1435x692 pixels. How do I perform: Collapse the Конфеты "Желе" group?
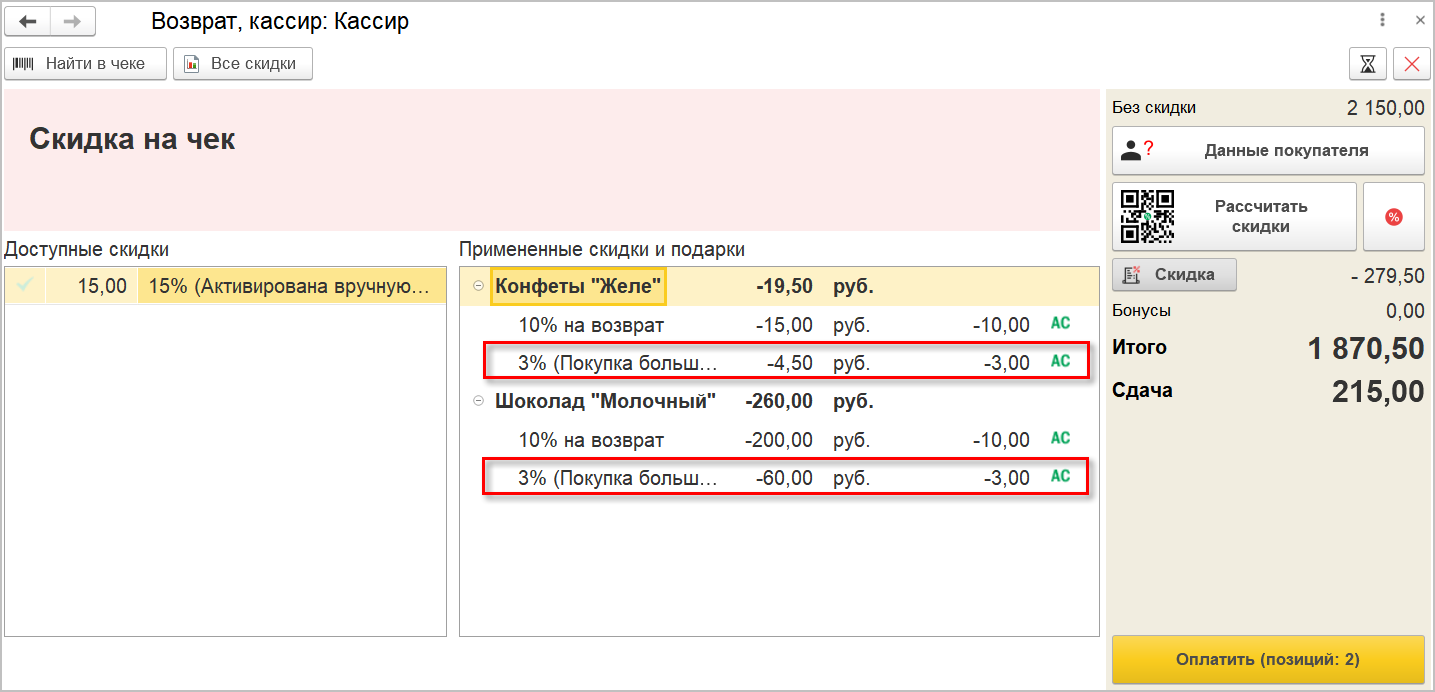[x=478, y=287]
